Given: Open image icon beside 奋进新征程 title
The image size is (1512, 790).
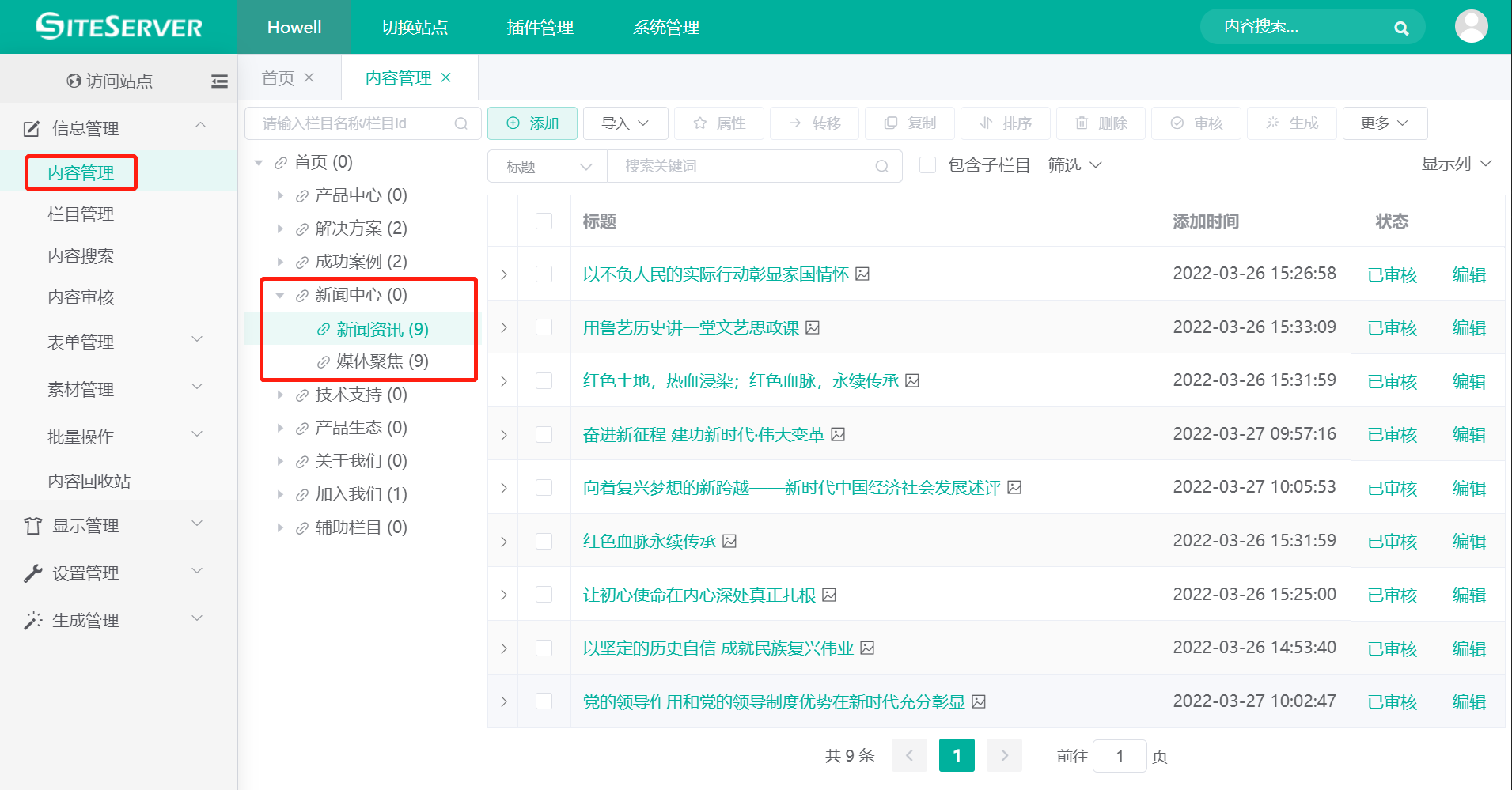Looking at the screenshot, I should point(839,434).
